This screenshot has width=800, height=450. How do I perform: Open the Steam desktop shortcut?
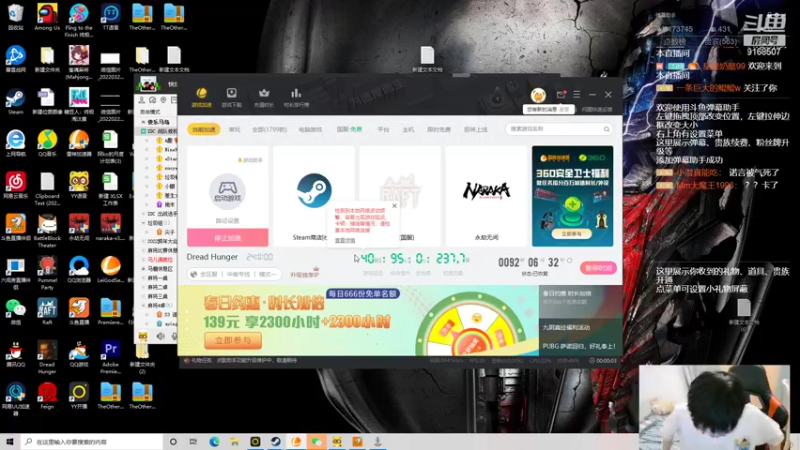click(x=15, y=102)
